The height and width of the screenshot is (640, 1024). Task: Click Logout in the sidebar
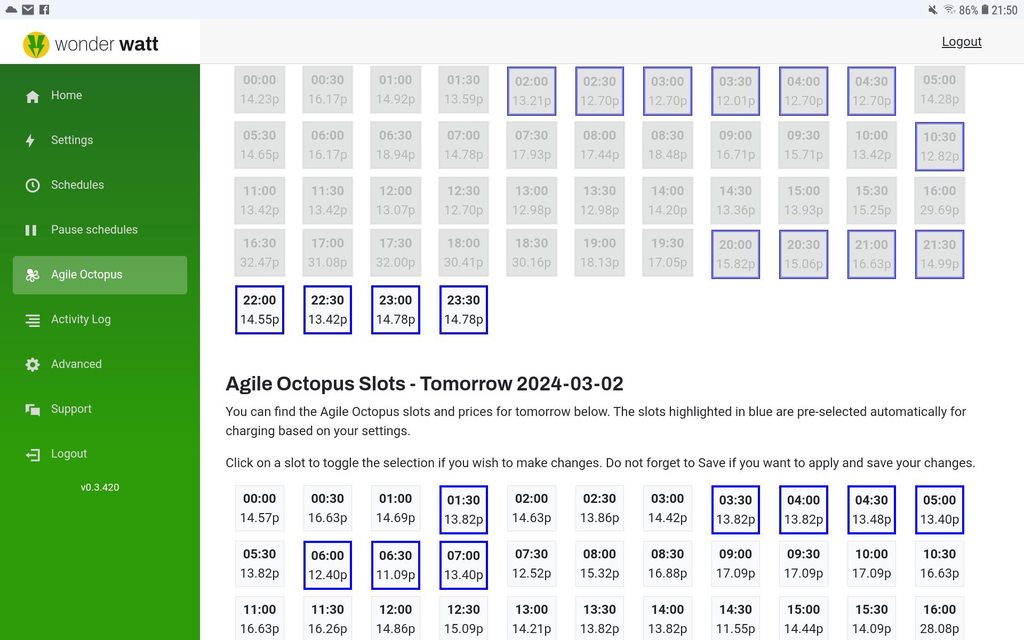click(69, 454)
